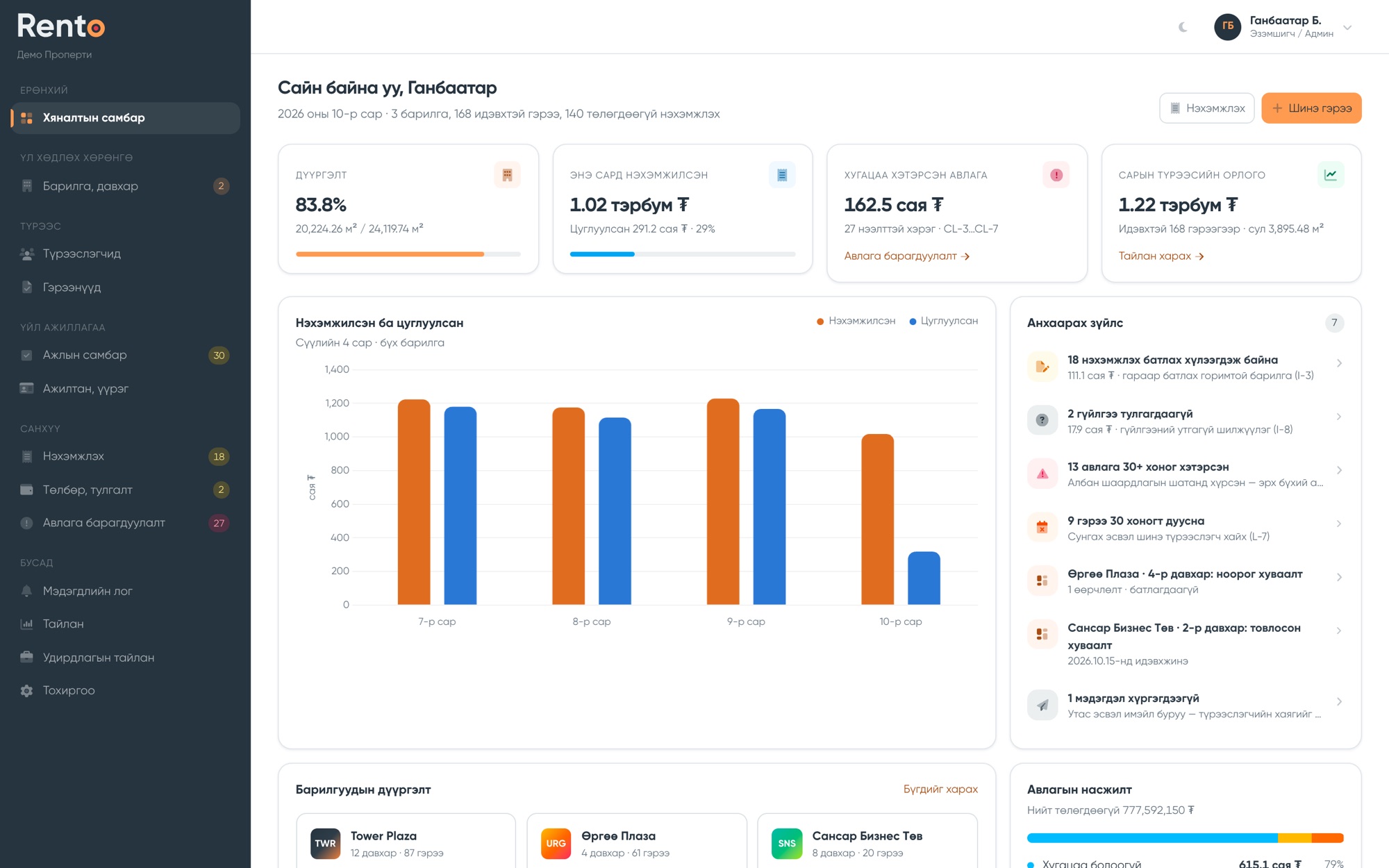Follow the Тайлан харах → link
The image size is (1389, 868).
(x=1161, y=256)
